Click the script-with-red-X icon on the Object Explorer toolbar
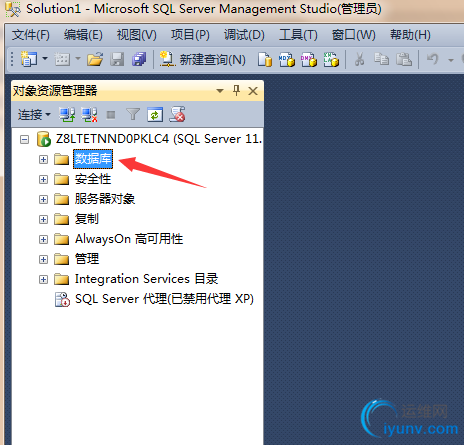Viewport: 464px width, 445px height. click(177, 114)
